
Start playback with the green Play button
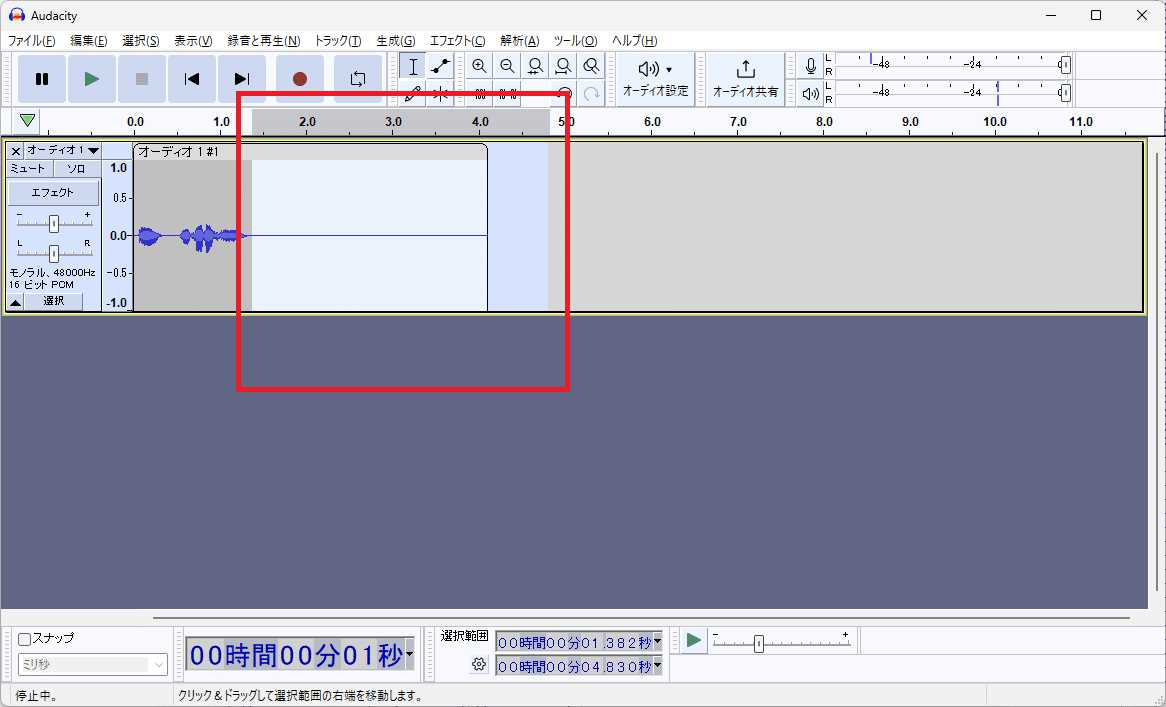tap(91, 79)
